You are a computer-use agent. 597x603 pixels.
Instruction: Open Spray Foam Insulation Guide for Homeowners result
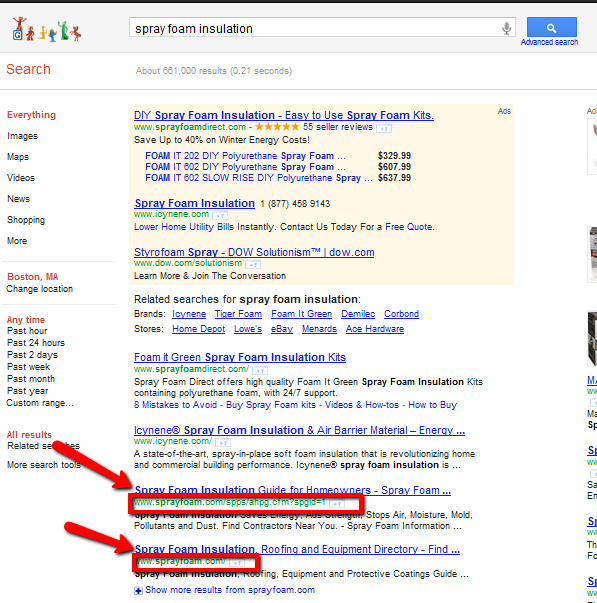pos(293,490)
